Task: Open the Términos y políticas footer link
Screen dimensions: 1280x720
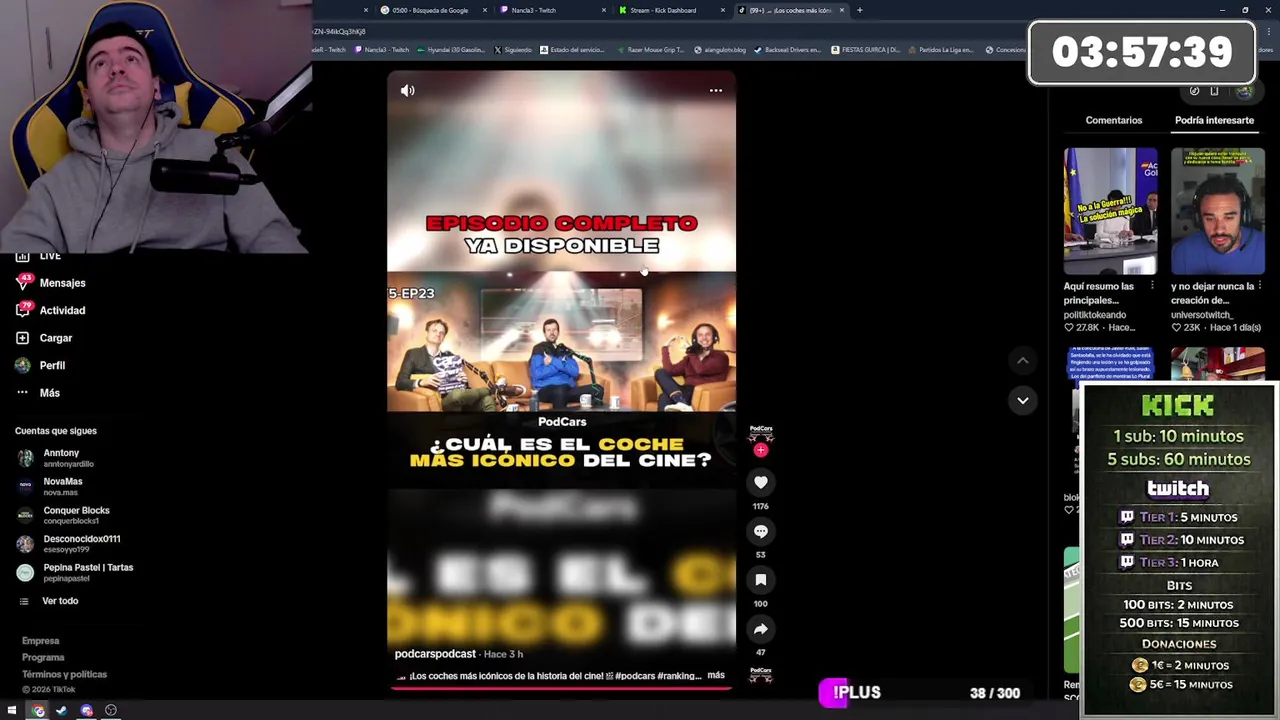Action: tap(64, 675)
